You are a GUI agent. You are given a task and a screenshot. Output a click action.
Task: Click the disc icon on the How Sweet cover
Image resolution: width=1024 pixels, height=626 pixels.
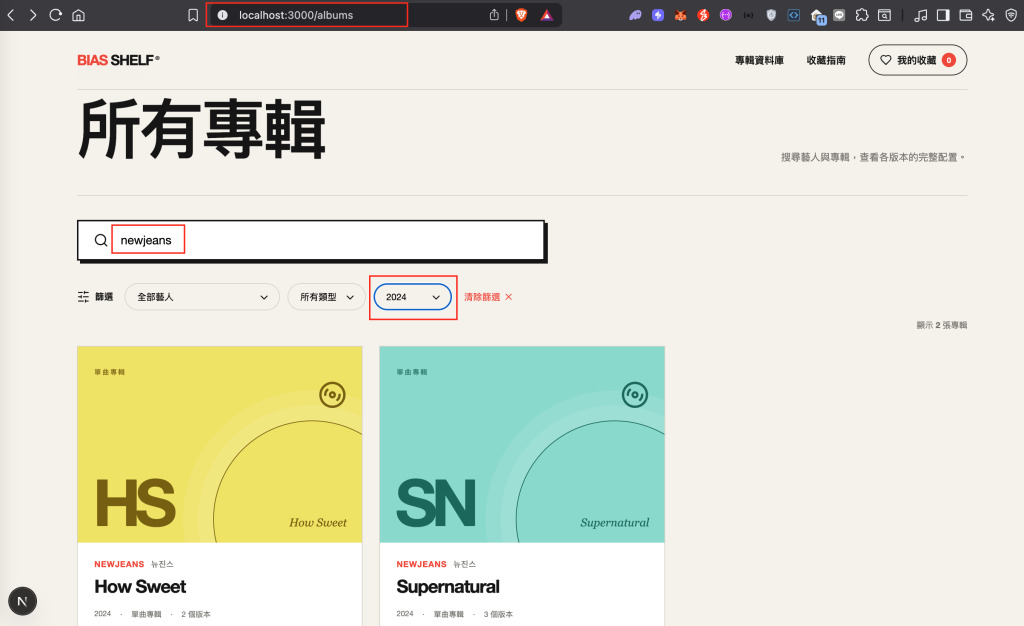(332, 394)
